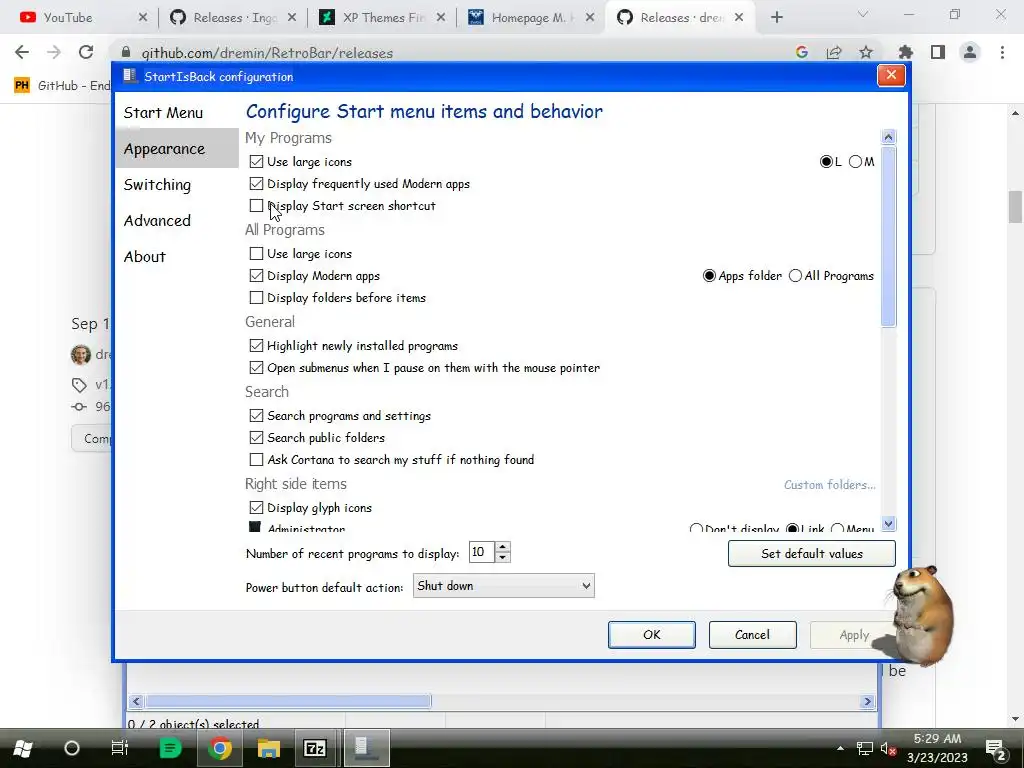Image resolution: width=1024 pixels, height=768 pixels.
Task: Open Chrome profile avatar
Action: 970,52
